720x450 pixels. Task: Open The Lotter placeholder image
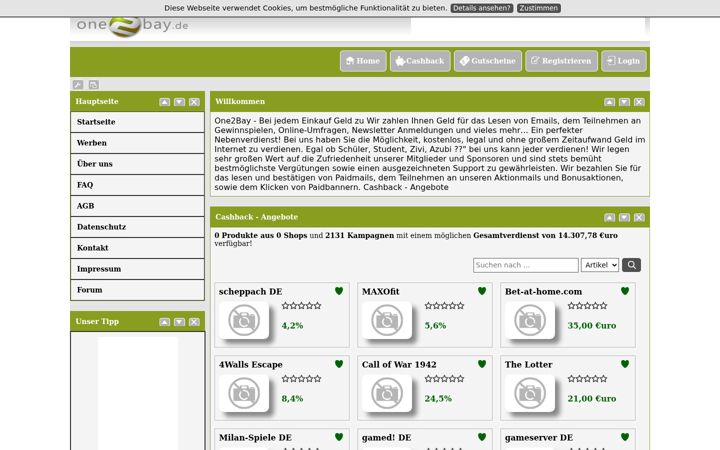coord(530,393)
